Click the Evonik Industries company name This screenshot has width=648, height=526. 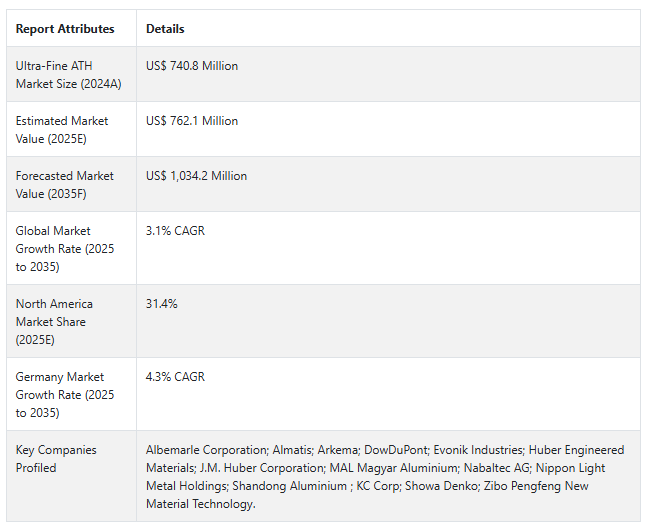point(478,450)
